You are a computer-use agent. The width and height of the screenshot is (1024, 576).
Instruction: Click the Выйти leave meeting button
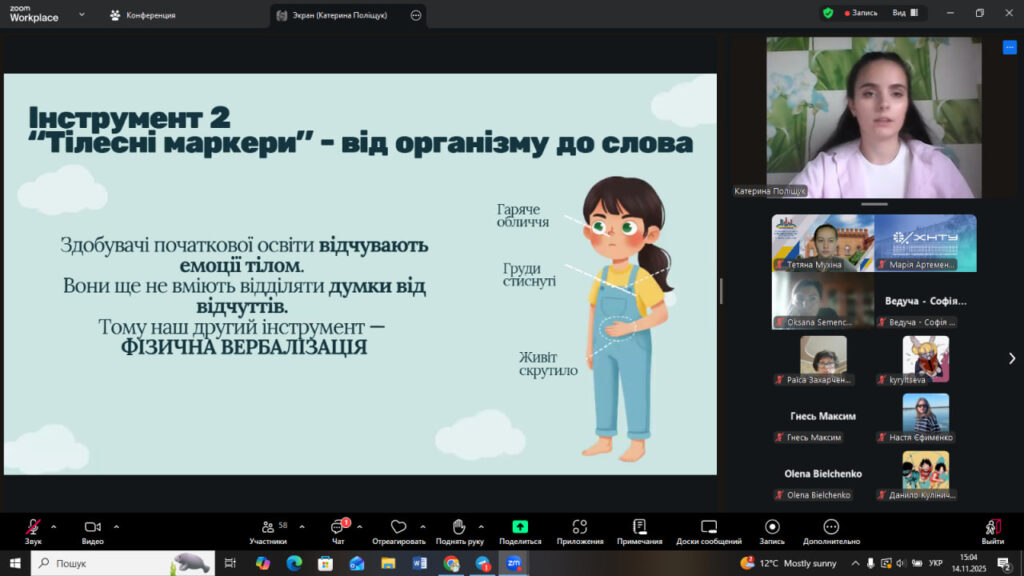(992, 530)
